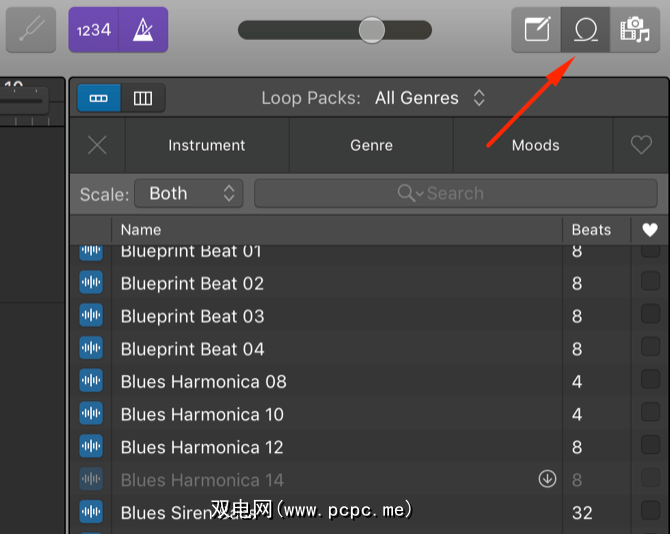
Task: Open the Moods filter tab
Action: click(x=535, y=145)
